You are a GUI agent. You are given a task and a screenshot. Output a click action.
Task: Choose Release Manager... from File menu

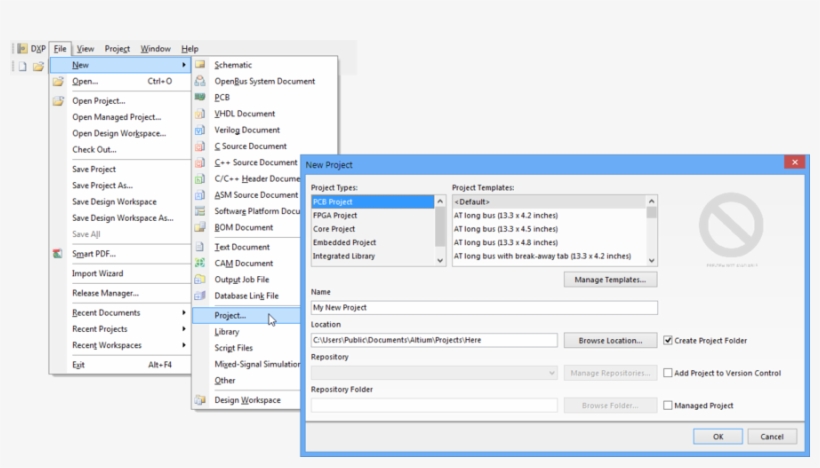coord(106,293)
